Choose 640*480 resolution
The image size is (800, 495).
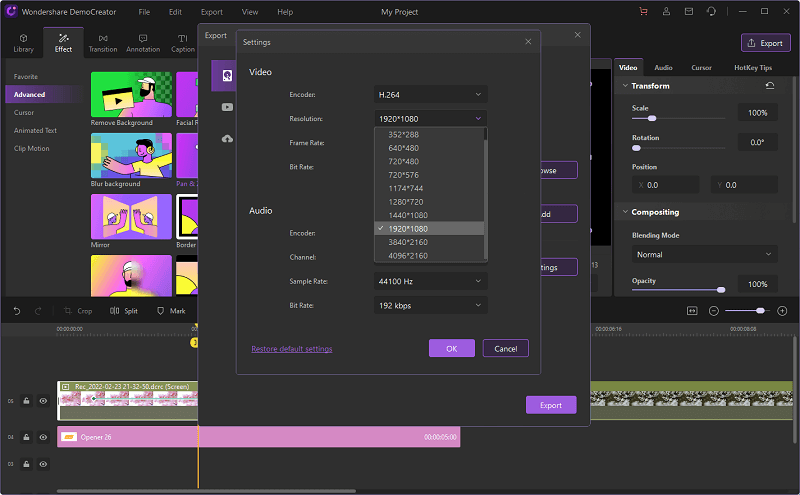click(429, 148)
